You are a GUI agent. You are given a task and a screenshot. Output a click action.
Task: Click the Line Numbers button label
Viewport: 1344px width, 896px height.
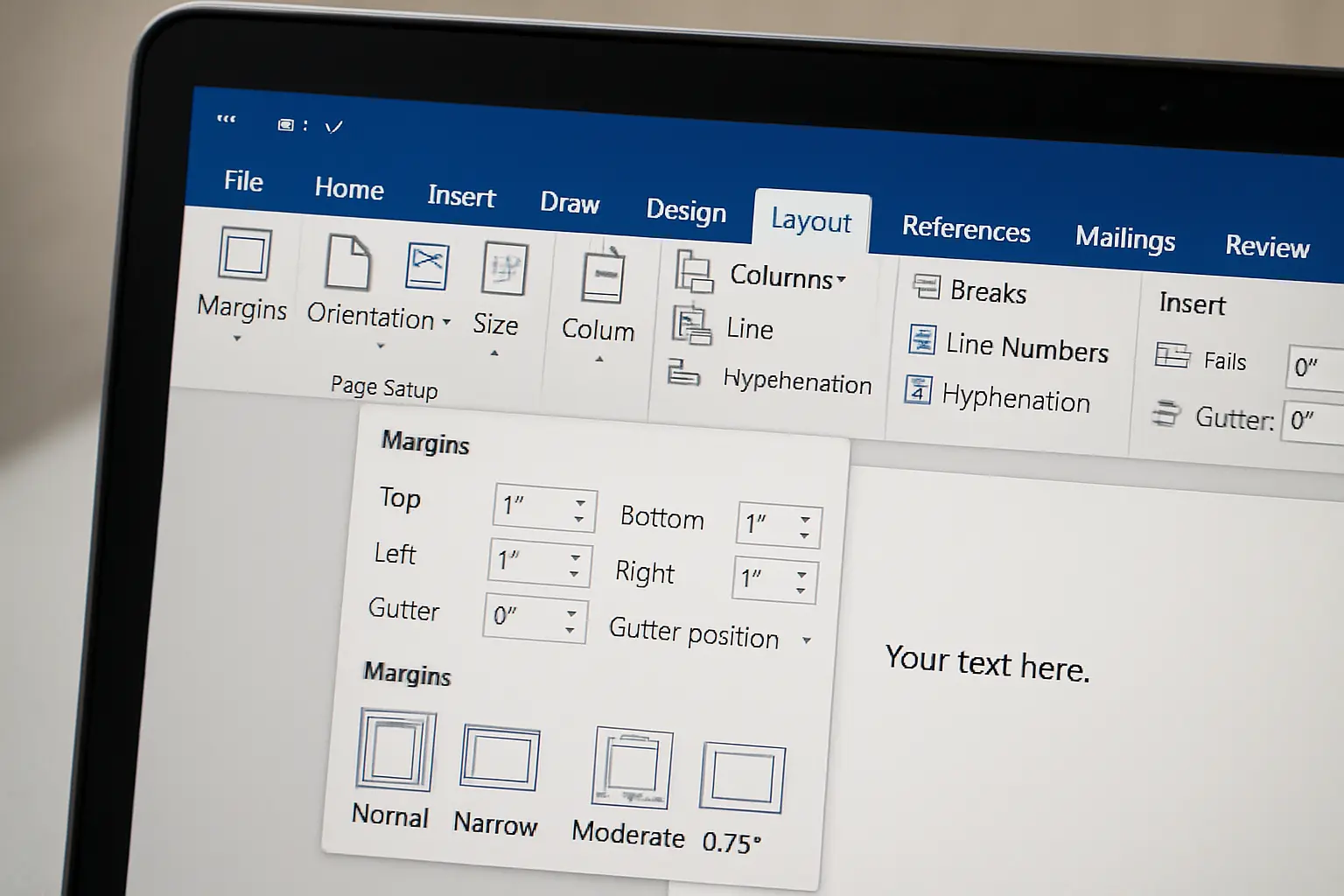(1027, 347)
